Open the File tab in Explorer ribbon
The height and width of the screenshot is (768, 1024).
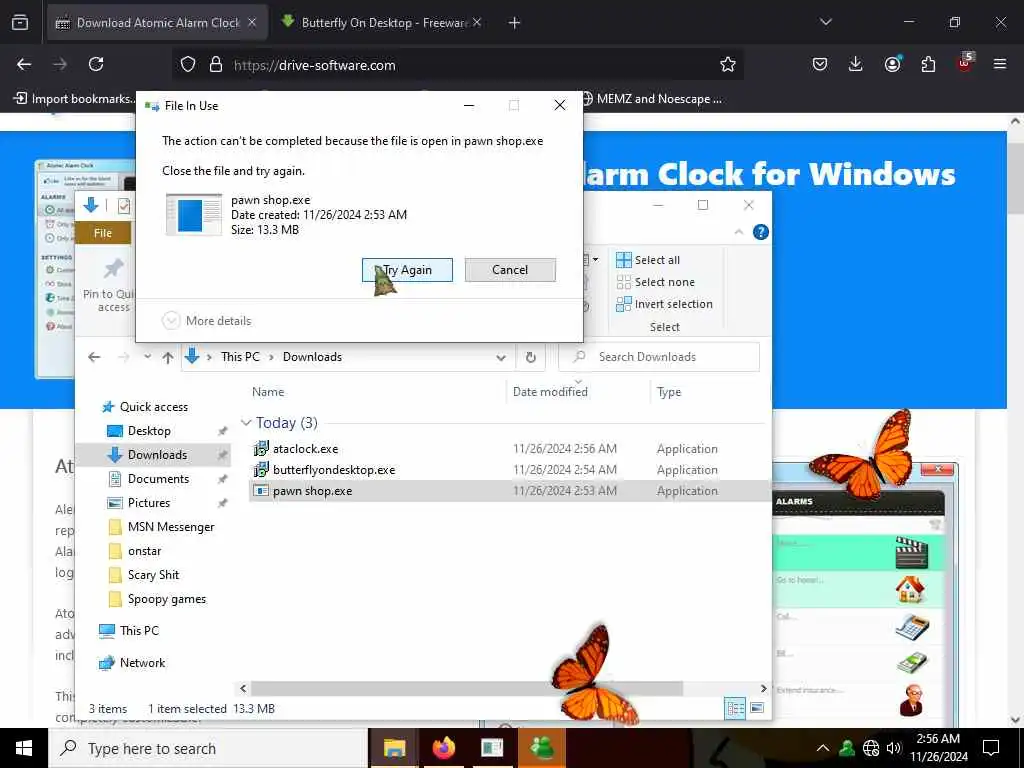[x=103, y=233]
